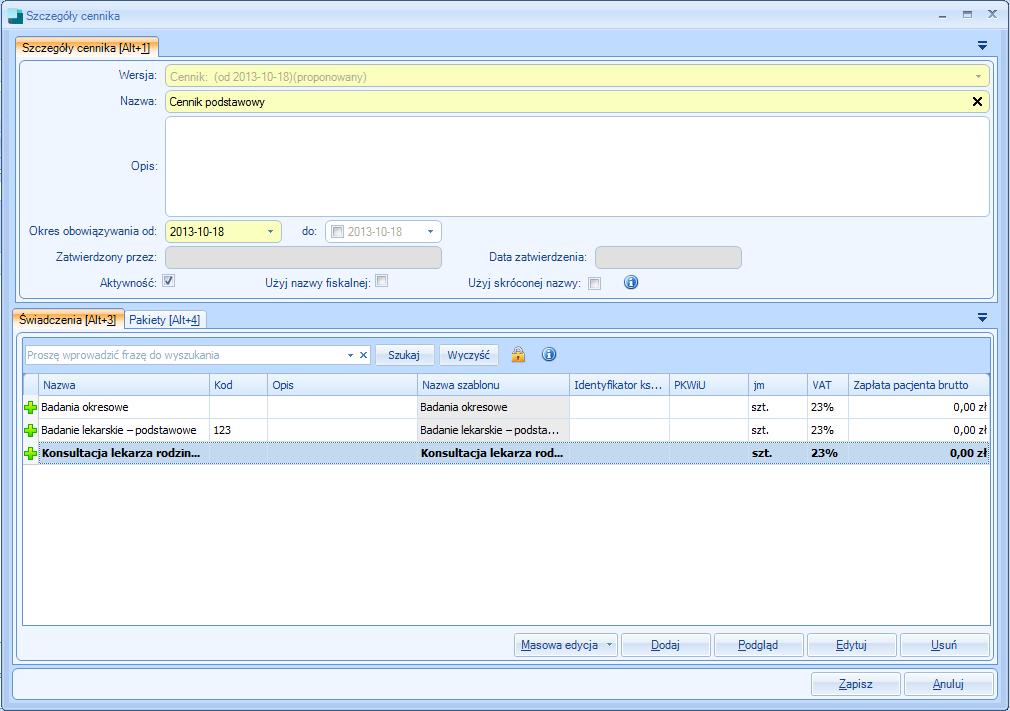
Task: Click the Dodaj button
Action: point(665,645)
